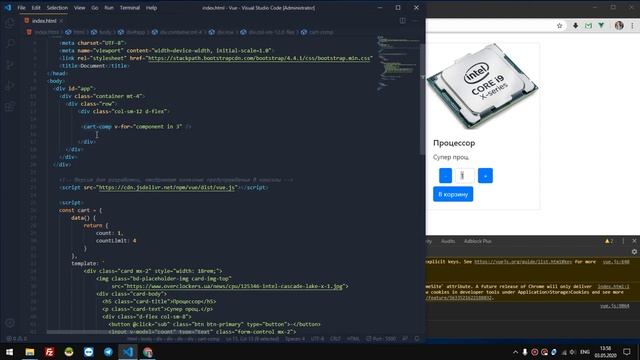Open the Search view in activity bar
Image resolution: width=640 pixels, height=360 pixels.
pyautogui.click(x=9, y=43)
